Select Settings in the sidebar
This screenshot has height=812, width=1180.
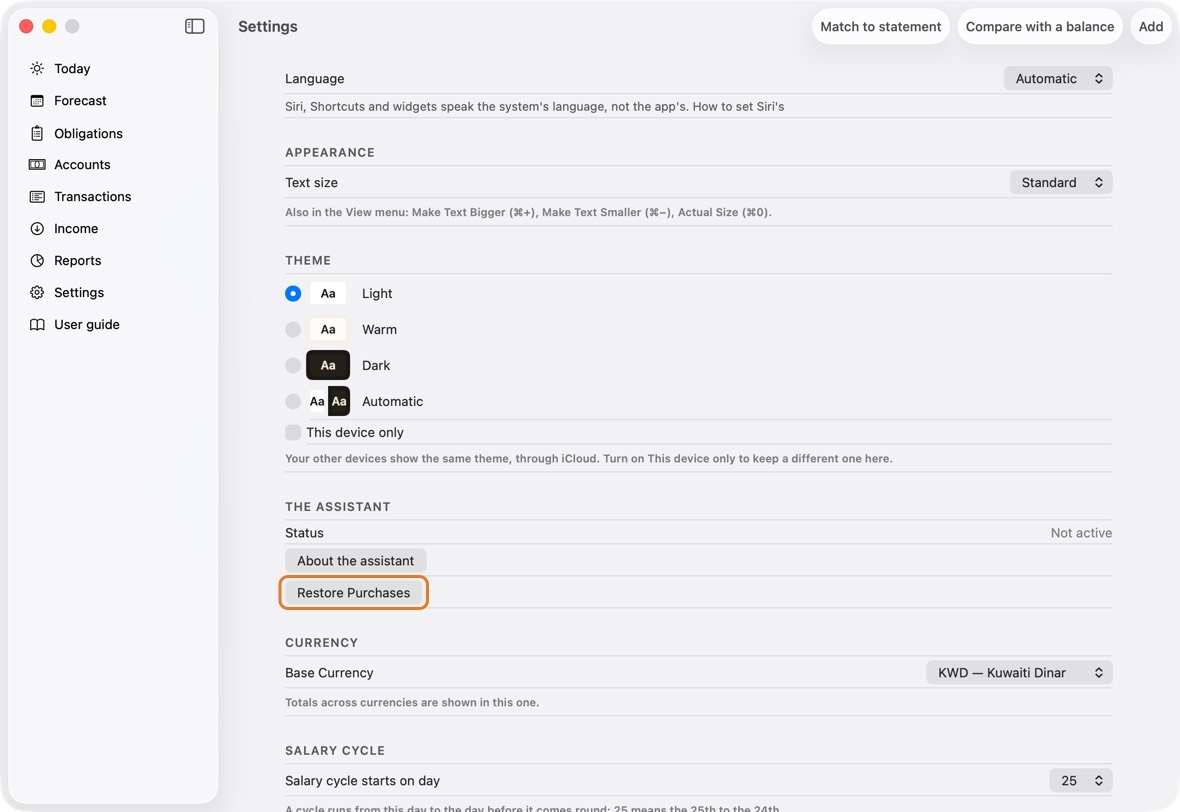(113, 293)
